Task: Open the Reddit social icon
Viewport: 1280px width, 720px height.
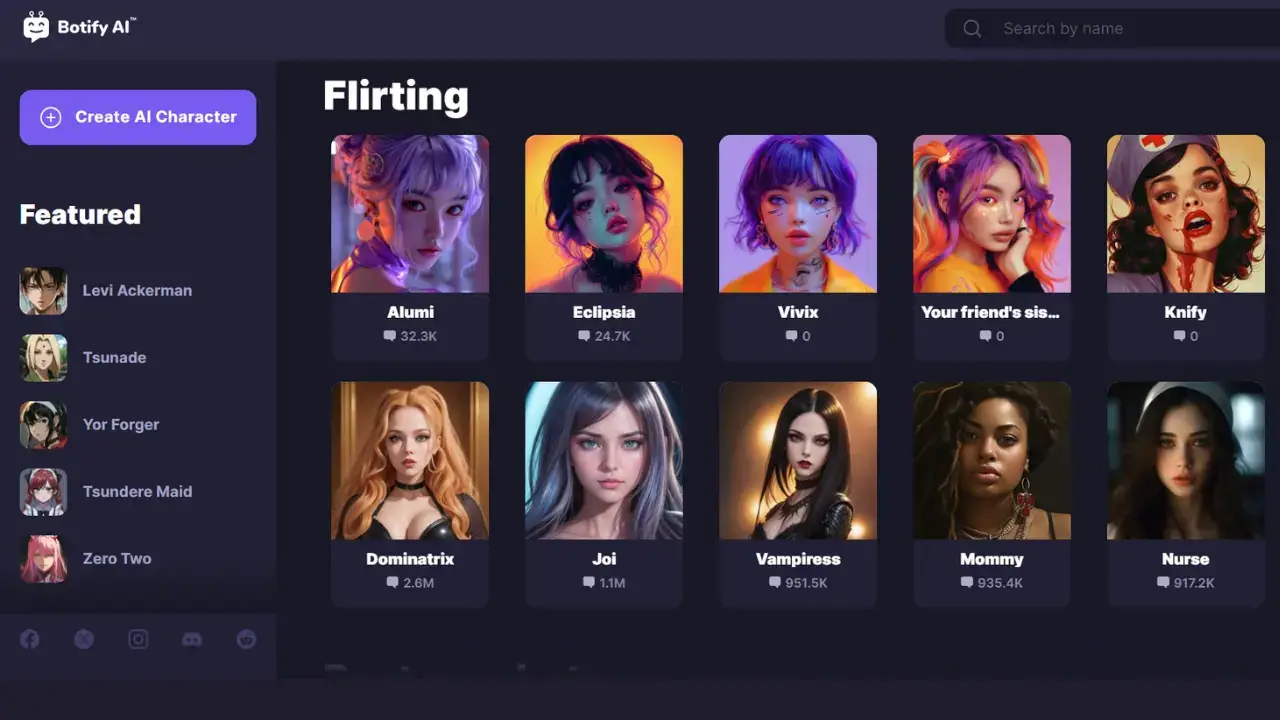Action: pyautogui.click(x=246, y=639)
